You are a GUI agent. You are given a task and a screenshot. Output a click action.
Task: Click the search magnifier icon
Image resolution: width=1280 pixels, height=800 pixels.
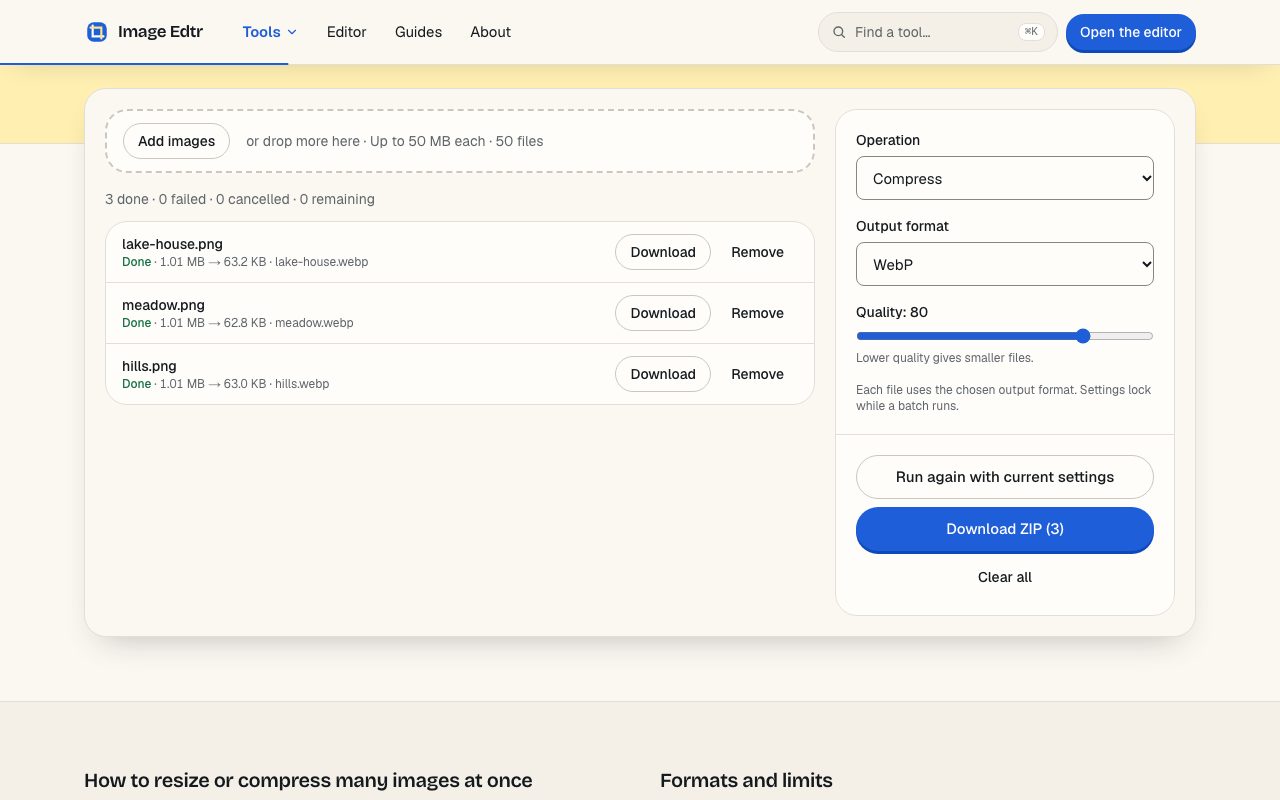pos(839,32)
